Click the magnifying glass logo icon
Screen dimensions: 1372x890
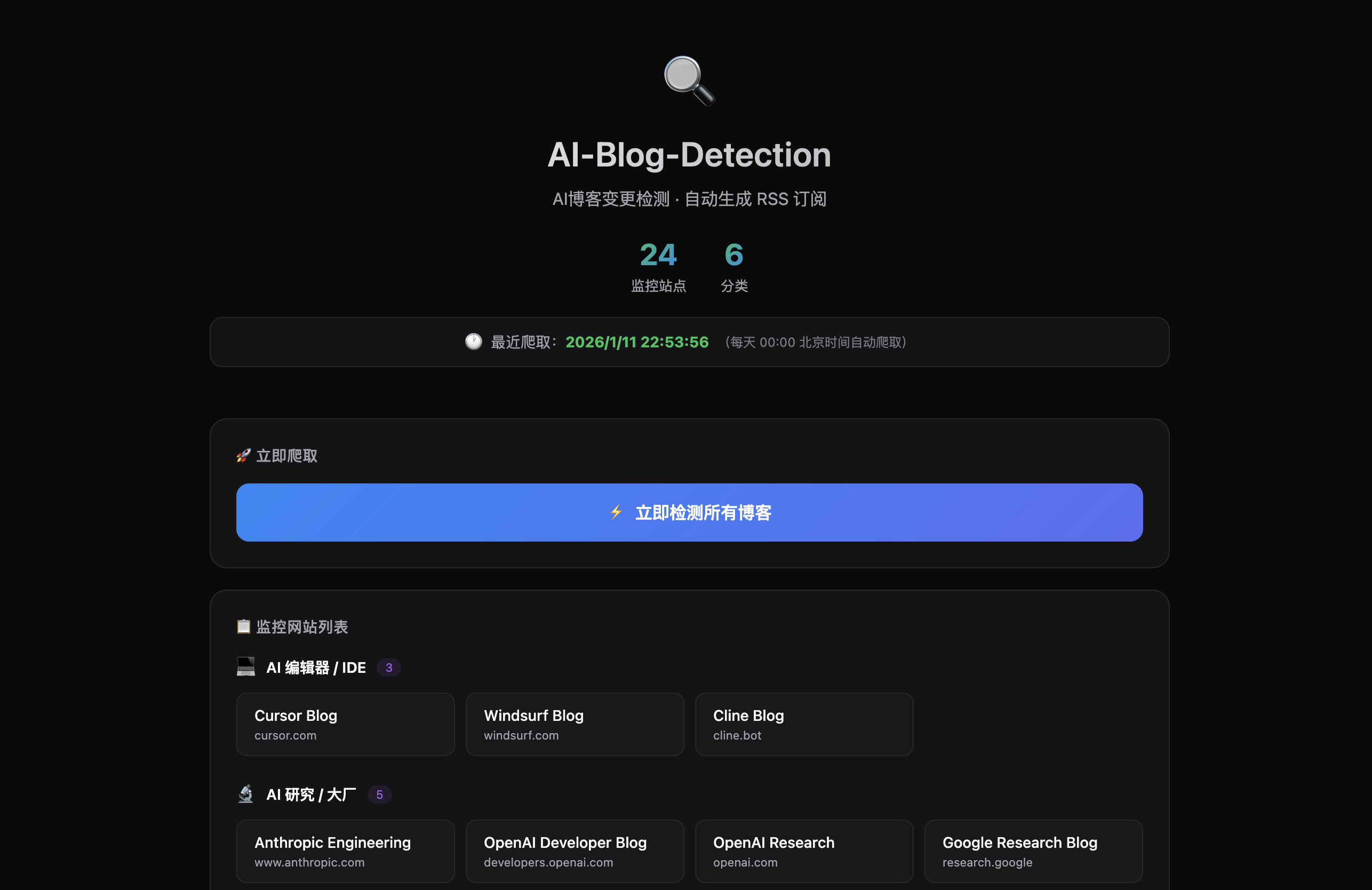689,80
